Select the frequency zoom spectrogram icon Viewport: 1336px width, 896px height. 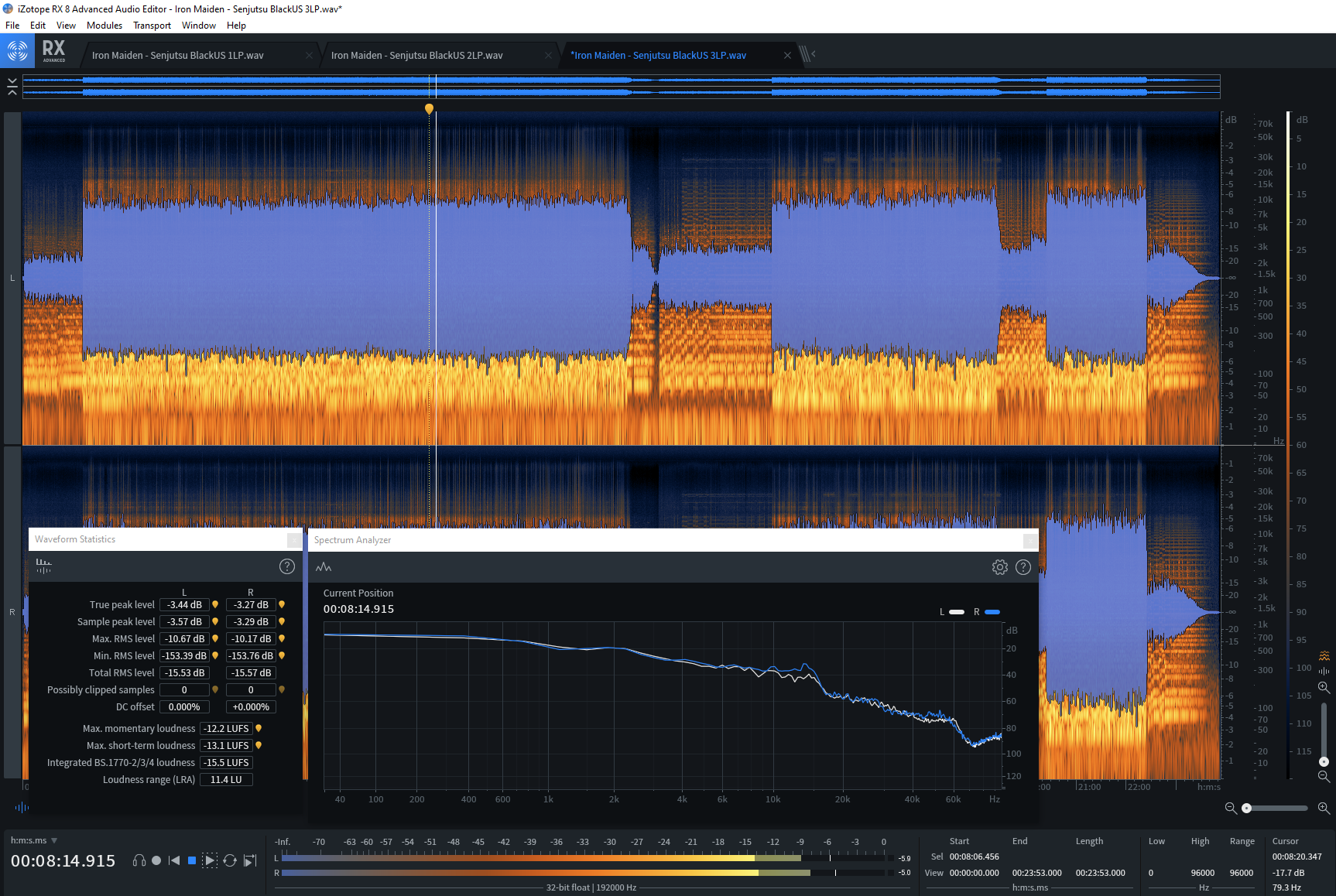1324,656
